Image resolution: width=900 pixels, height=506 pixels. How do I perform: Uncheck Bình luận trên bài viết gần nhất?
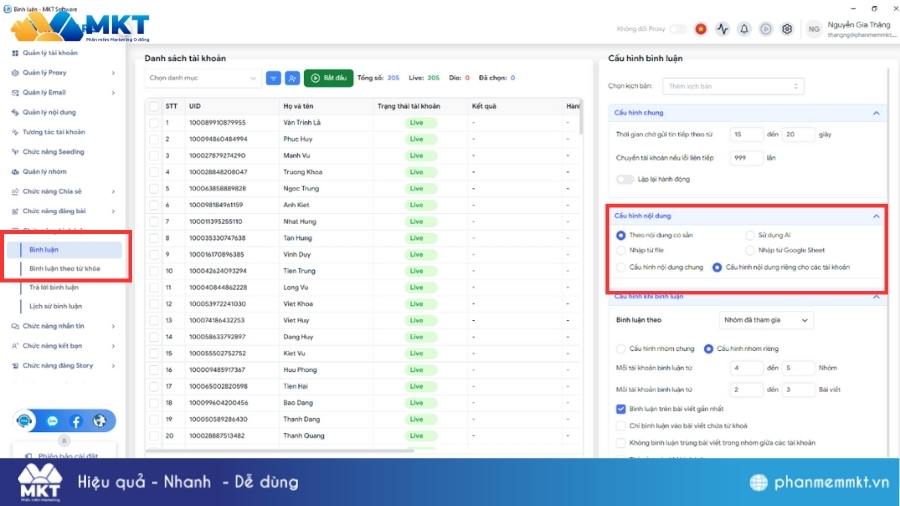point(620,409)
